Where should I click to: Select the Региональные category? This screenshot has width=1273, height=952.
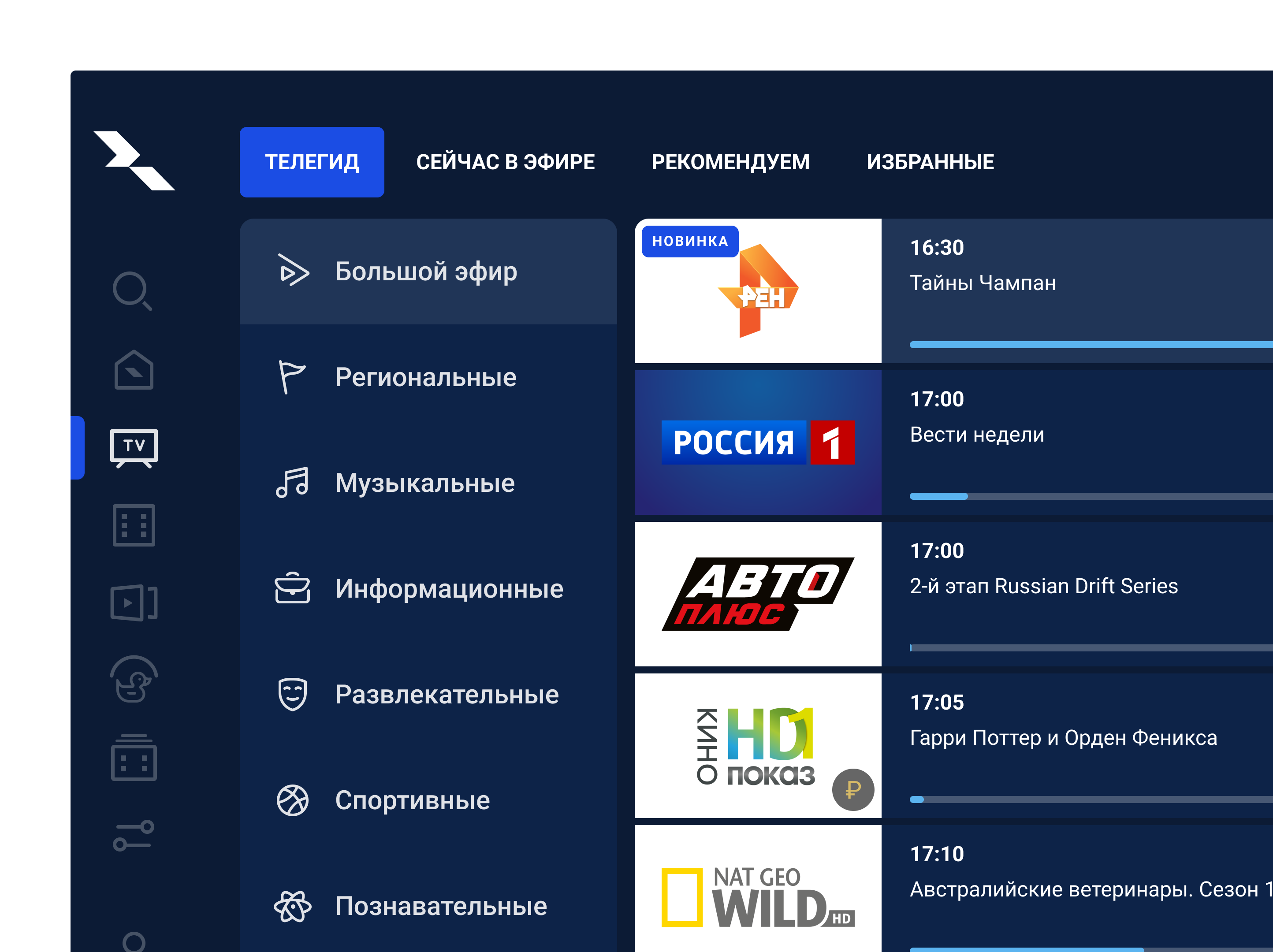[x=428, y=377]
